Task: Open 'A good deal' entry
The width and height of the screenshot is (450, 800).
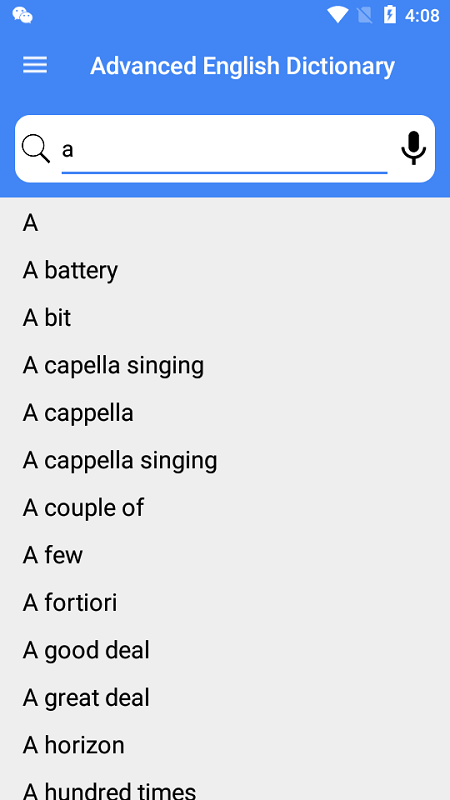Action: [x=225, y=650]
